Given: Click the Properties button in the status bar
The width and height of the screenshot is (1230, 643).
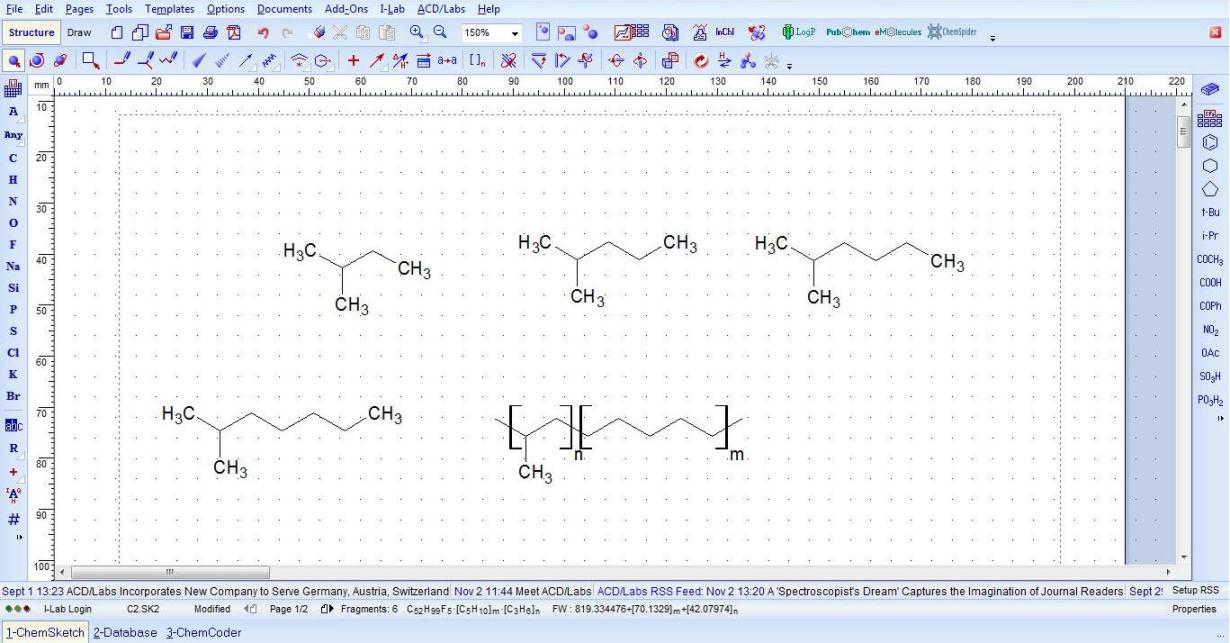Looking at the screenshot, I should [x=1194, y=609].
